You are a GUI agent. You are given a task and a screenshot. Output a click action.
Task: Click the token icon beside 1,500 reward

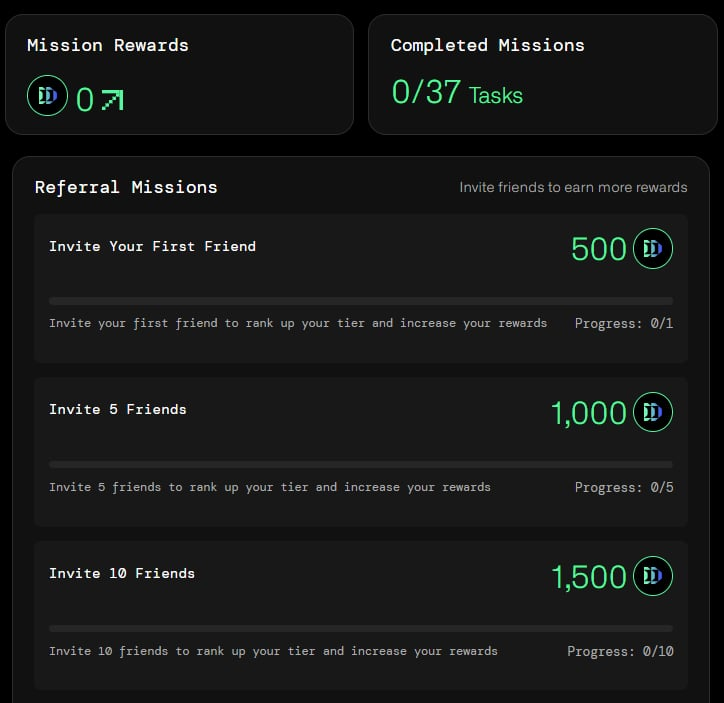coord(652,576)
